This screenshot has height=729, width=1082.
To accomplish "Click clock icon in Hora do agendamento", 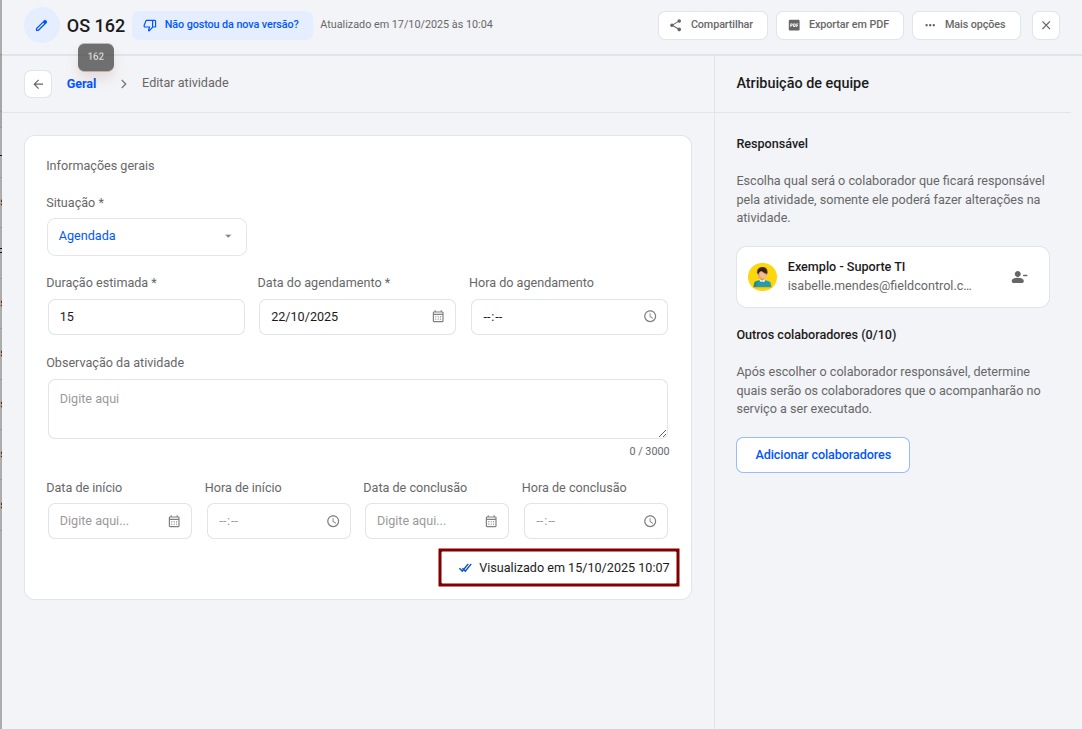I will pos(650,317).
